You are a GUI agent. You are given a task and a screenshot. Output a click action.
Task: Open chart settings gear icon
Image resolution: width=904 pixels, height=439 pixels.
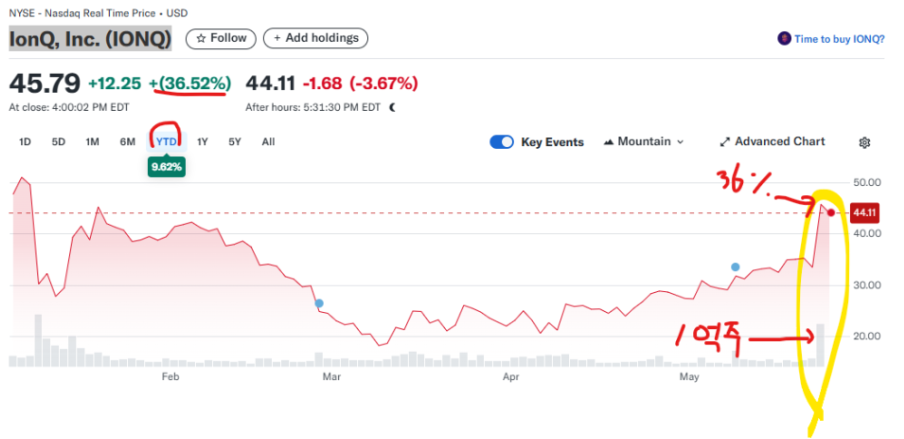click(864, 142)
